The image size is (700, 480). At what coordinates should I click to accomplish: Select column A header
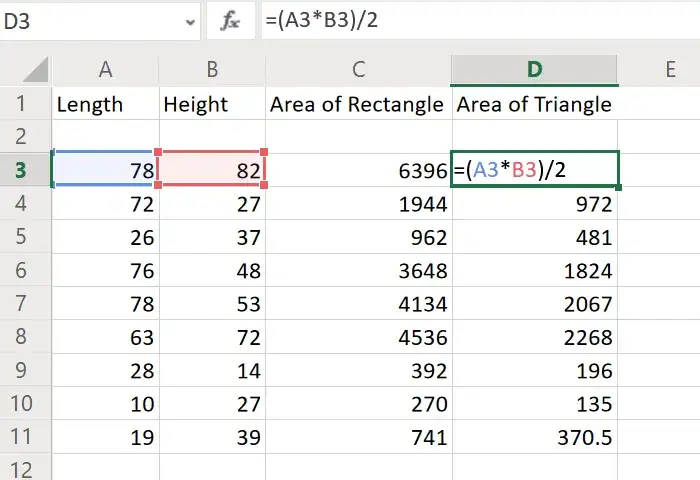click(105, 68)
